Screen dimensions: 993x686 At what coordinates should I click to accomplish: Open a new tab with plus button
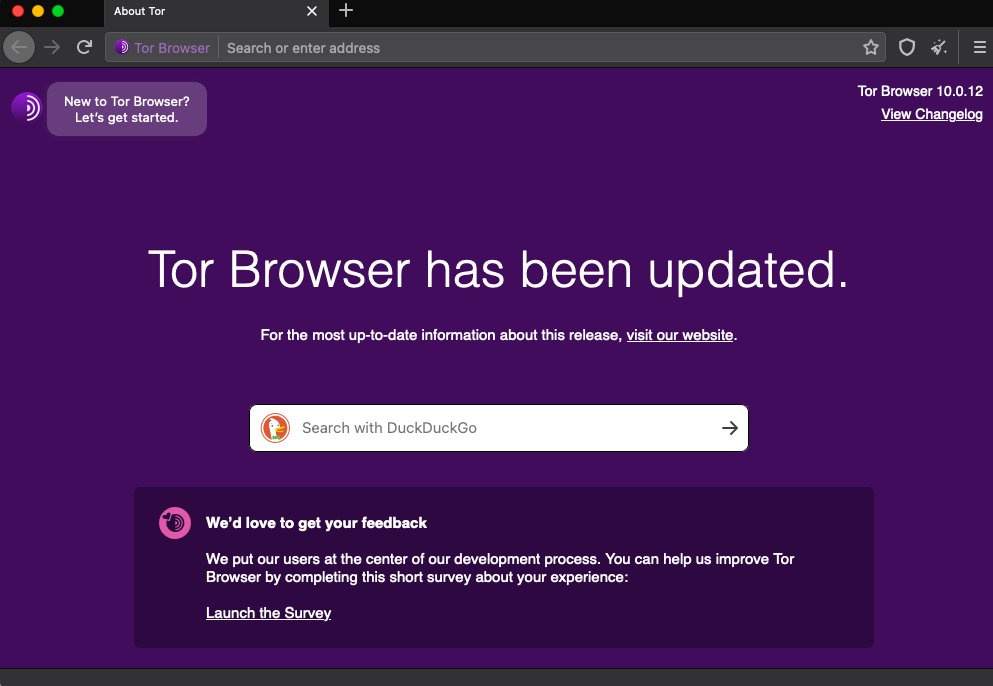tap(346, 11)
